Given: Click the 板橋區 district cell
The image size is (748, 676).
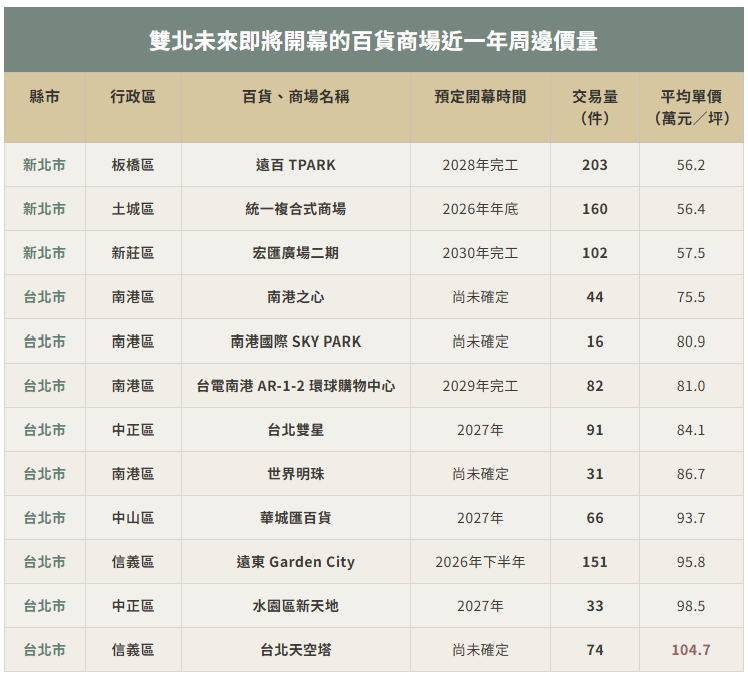Looking at the screenshot, I should [133, 165].
